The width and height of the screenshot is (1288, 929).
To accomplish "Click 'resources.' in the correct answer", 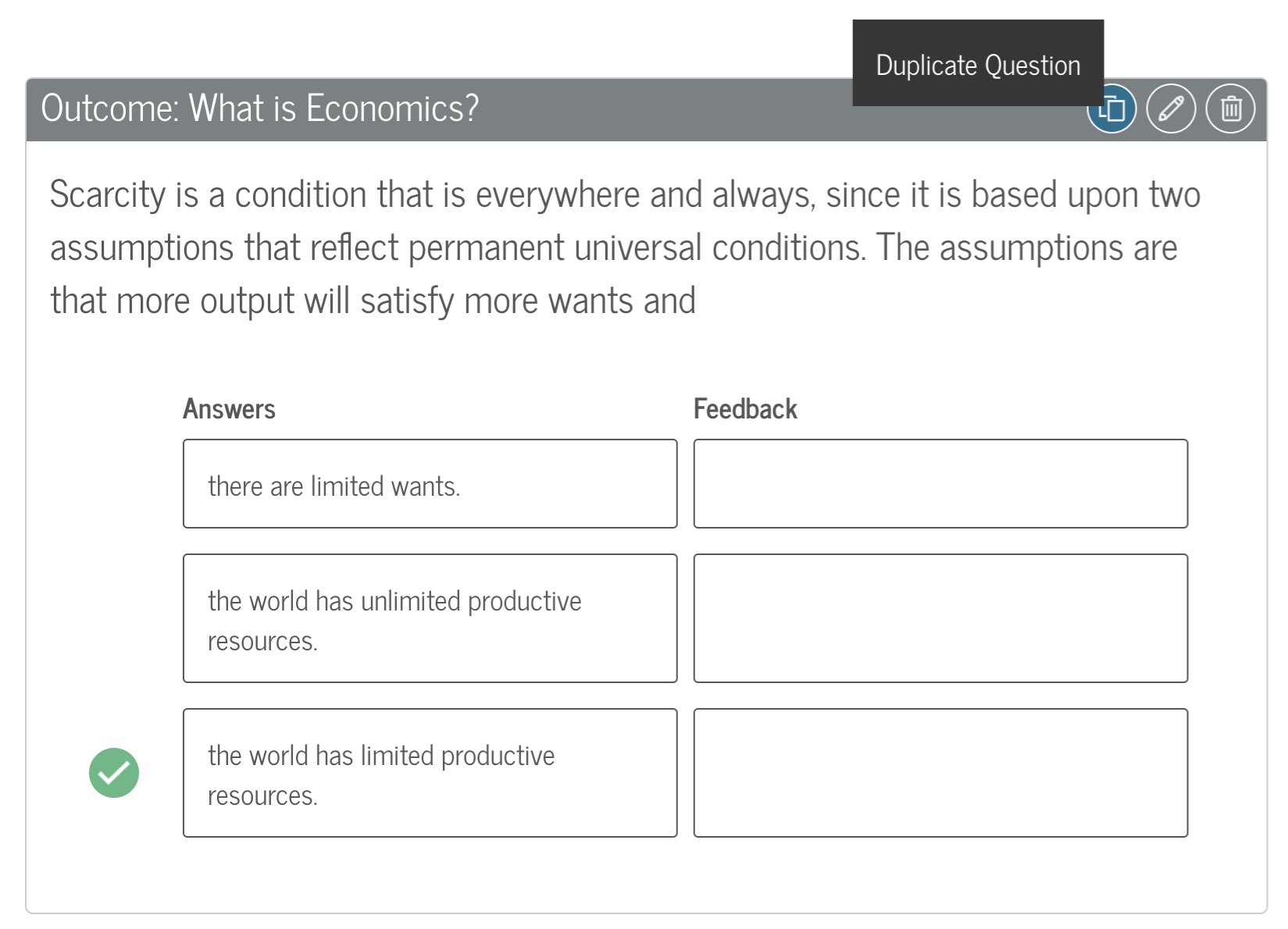I will coord(262,796).
